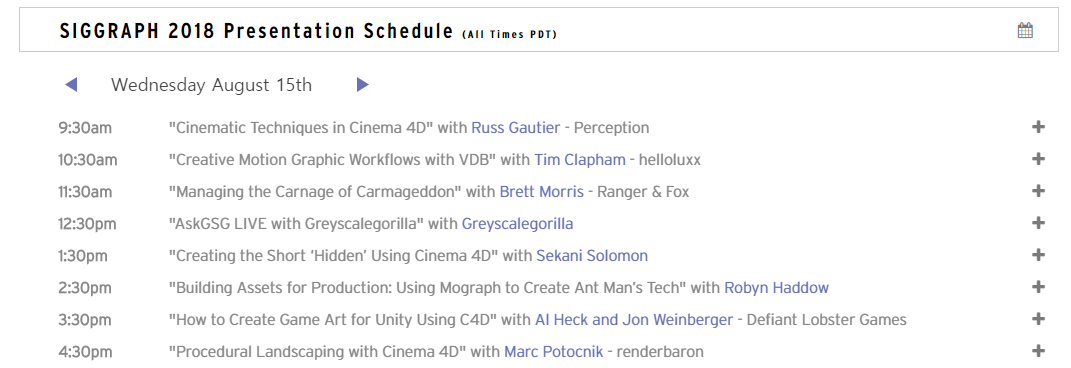1071x368 pixels.
Task: View Robyn Haddow's presenter page
Action: point(777,288)
